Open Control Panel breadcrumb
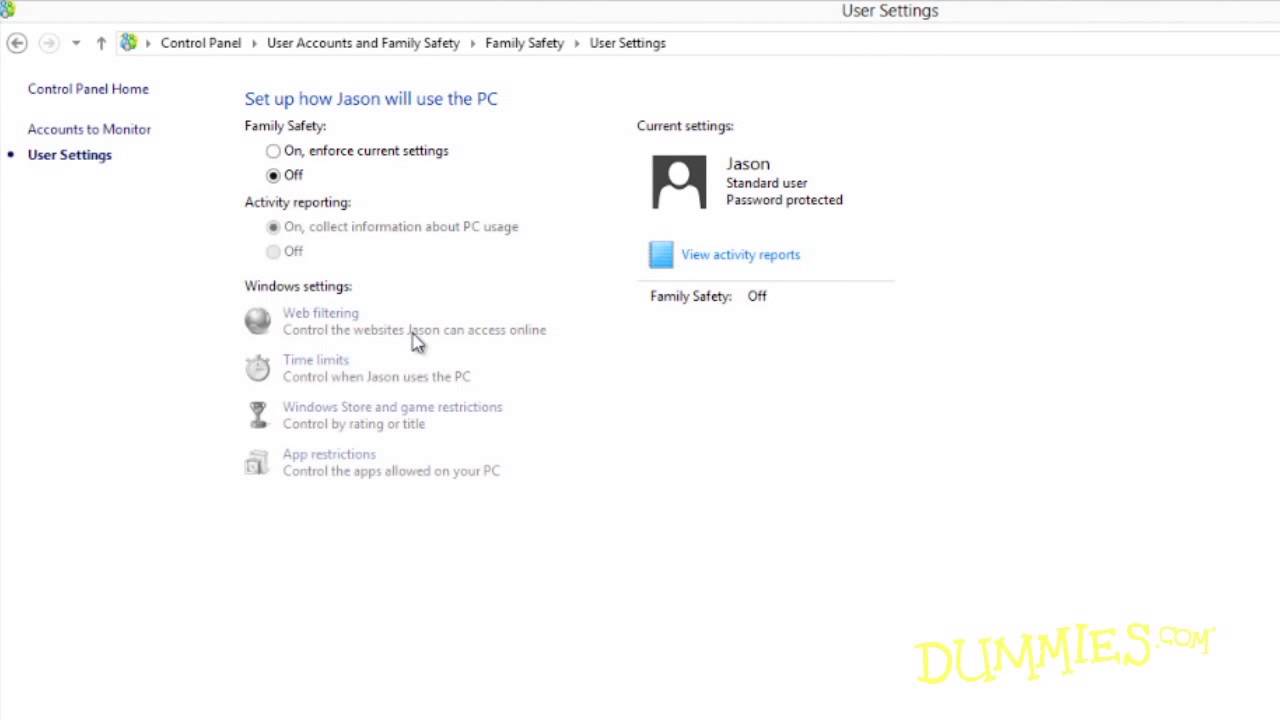 point(201,43)
